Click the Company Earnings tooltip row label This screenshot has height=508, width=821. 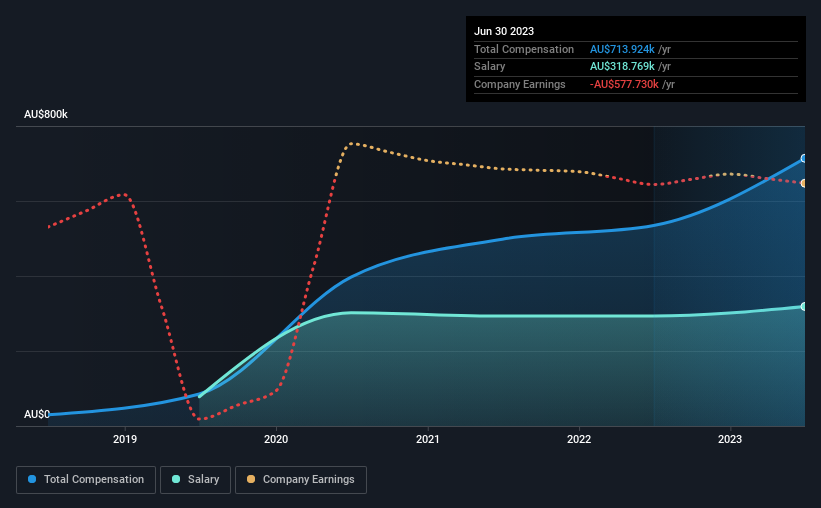tap(519, 84)
